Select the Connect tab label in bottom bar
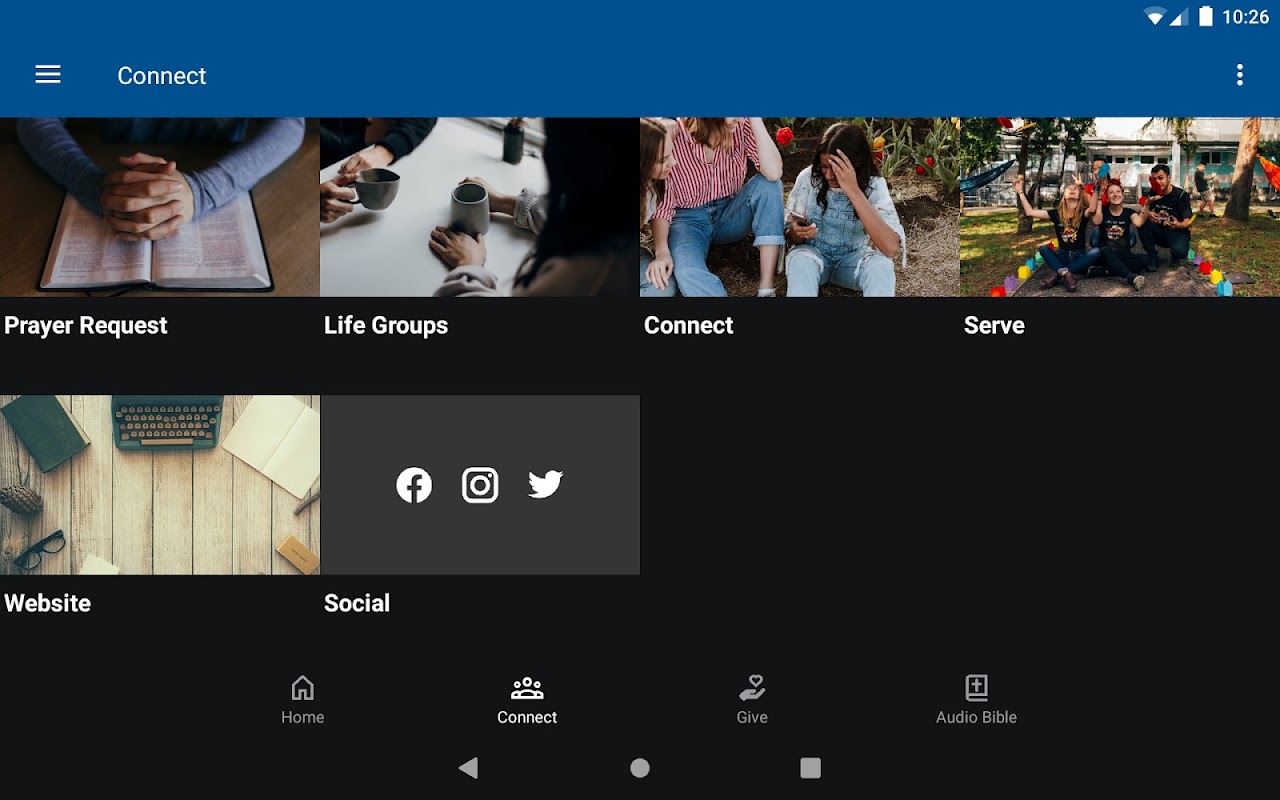The width and height of the screenshot is (1280, 800). [x=527, y=717]
